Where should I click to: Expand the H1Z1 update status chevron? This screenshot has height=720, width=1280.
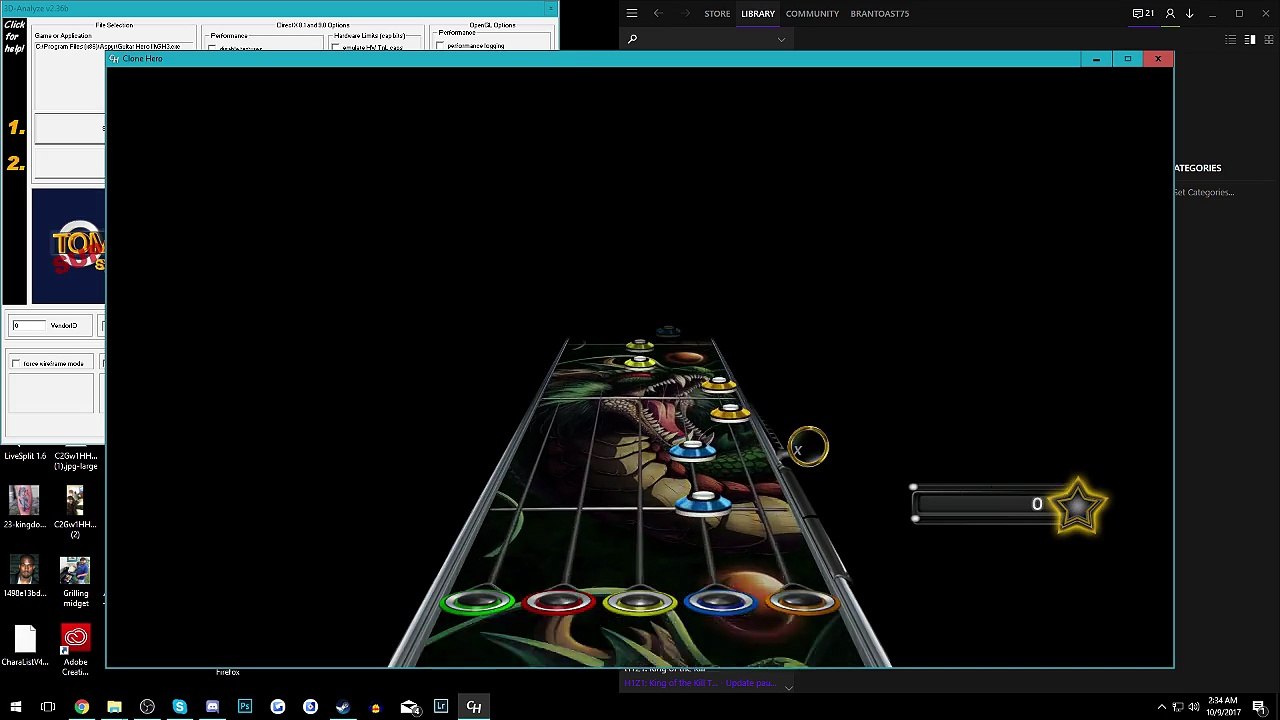coord(788,686)
